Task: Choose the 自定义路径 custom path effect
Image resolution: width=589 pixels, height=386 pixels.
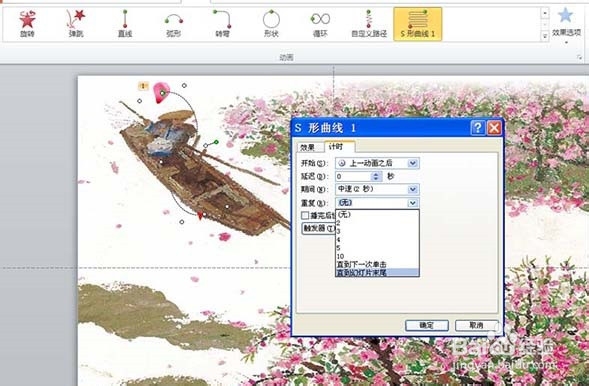Action: pyautogui.click(x=369, y=23)
